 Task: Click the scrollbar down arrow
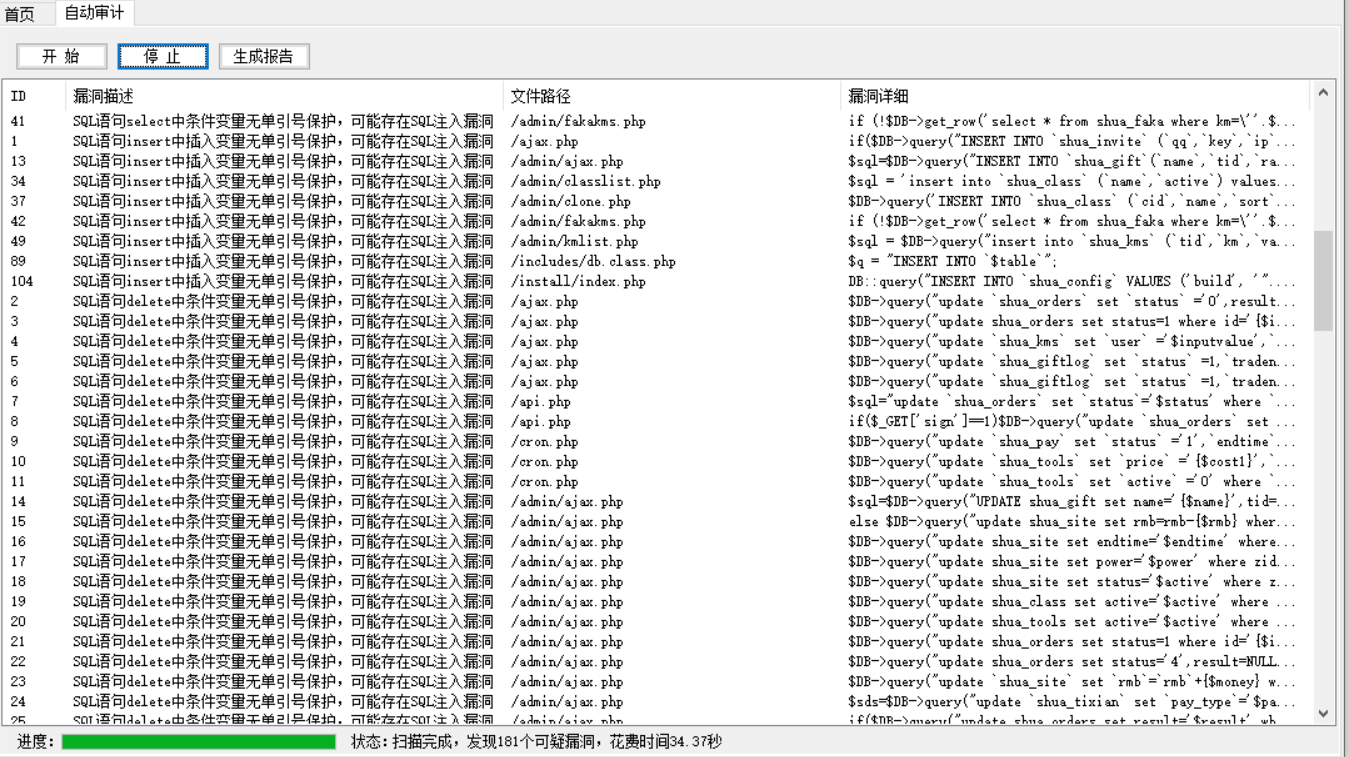pyautogui.click(x=1323, y=714)
